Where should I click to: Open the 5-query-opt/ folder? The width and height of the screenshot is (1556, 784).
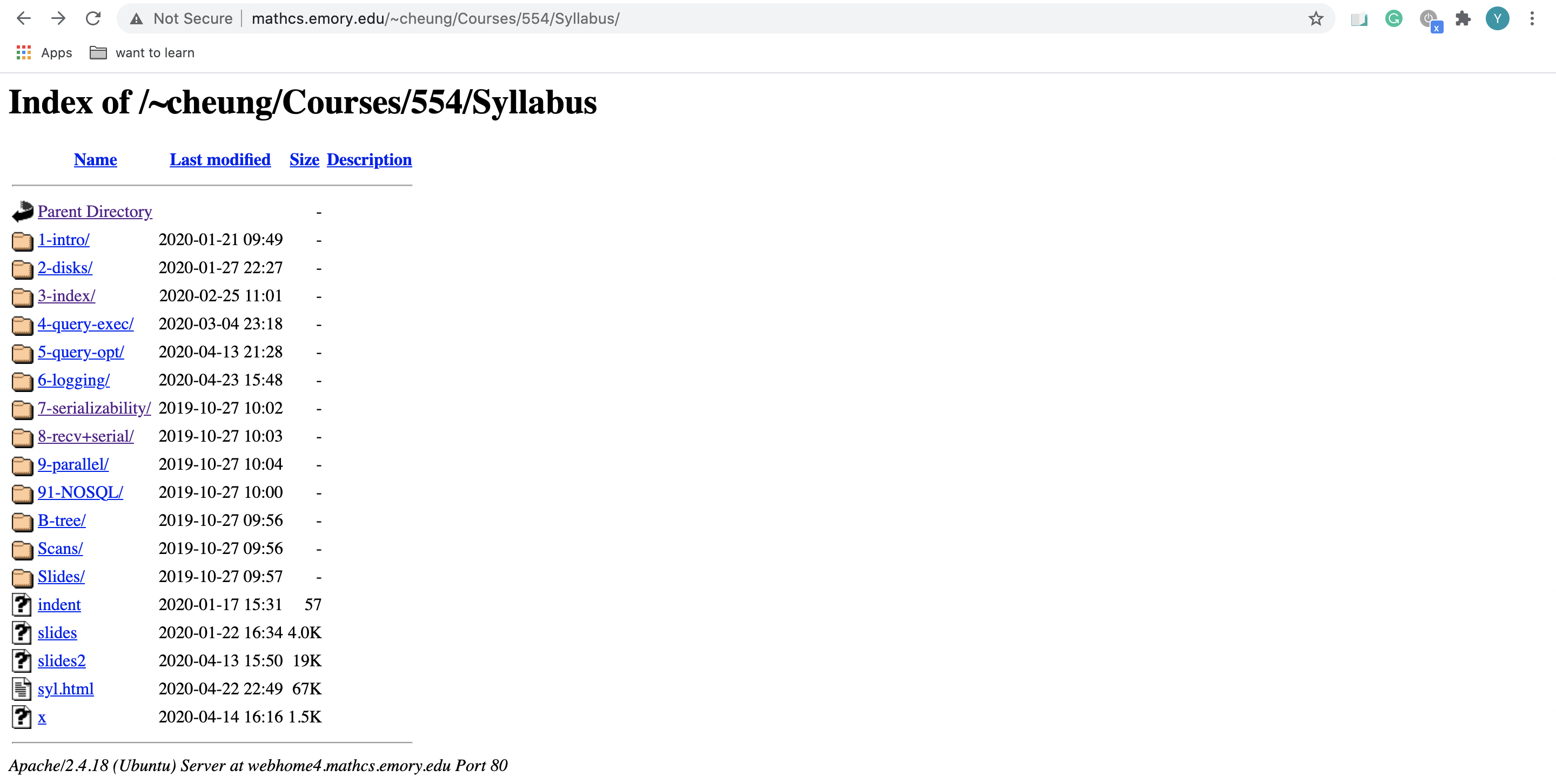(x=80, y=351)
